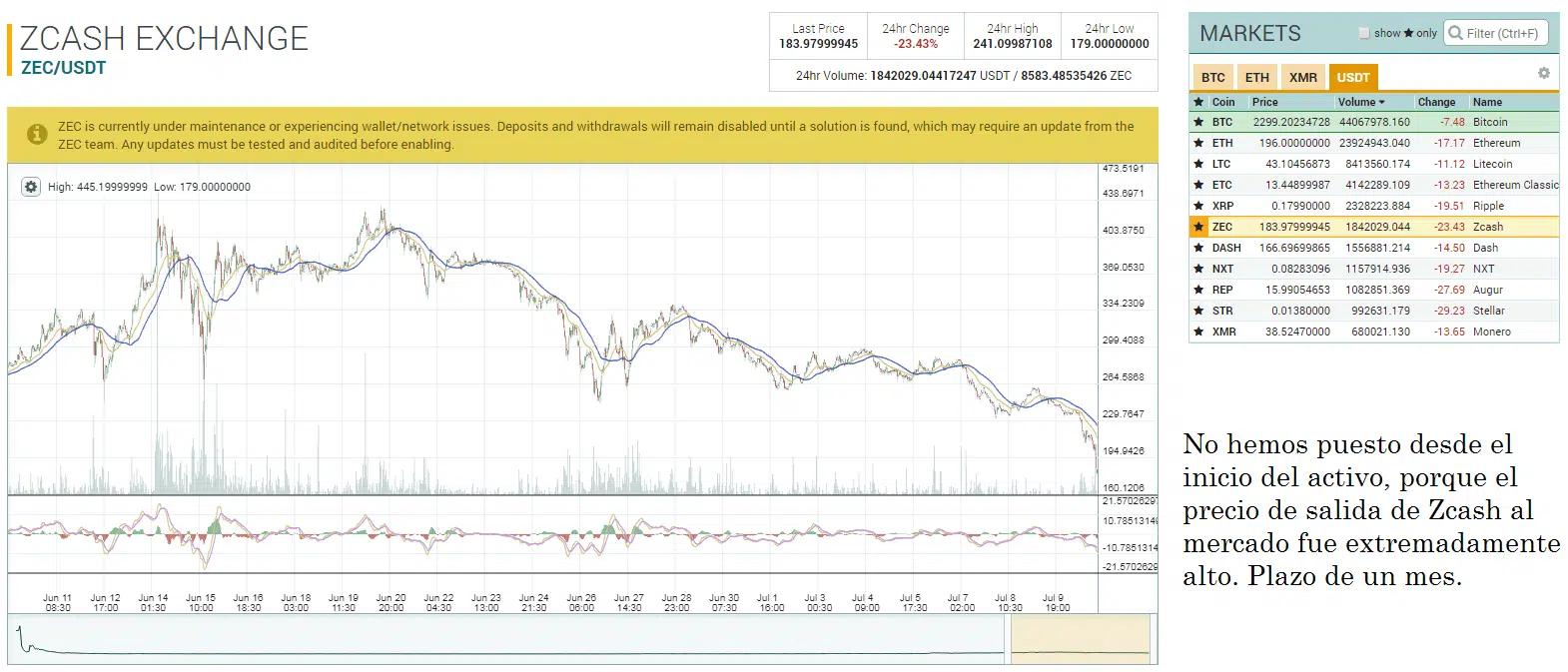The width and height of the screenshot is (1568, 672).
Task: Click the 24hr Low value 179.00000000
Action: pyautogui.click(x=1110, y=44)
